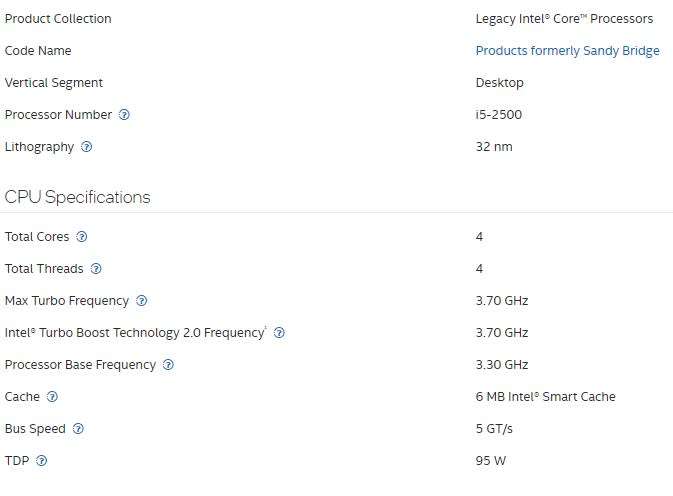Show help for Processor Base Frequency
Viewport: 673px width, 496px height.
(x=168, y=365)
